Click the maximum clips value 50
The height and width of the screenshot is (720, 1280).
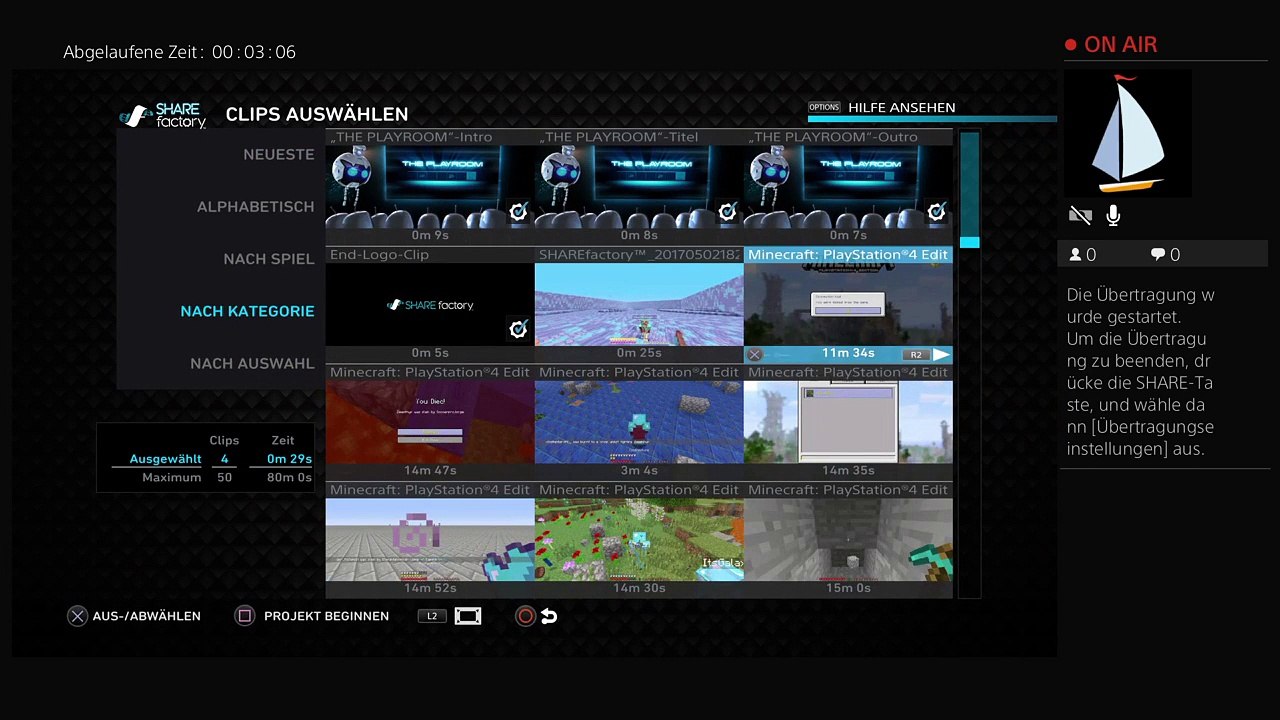coord(224,478)
